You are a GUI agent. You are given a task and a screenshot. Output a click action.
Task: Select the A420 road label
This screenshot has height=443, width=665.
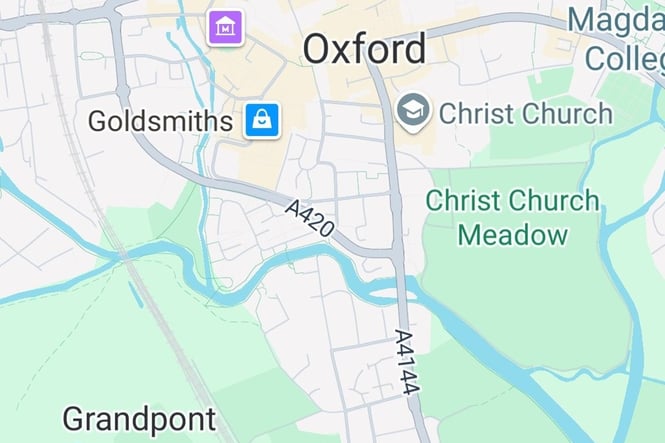click(x=310, y=219)
